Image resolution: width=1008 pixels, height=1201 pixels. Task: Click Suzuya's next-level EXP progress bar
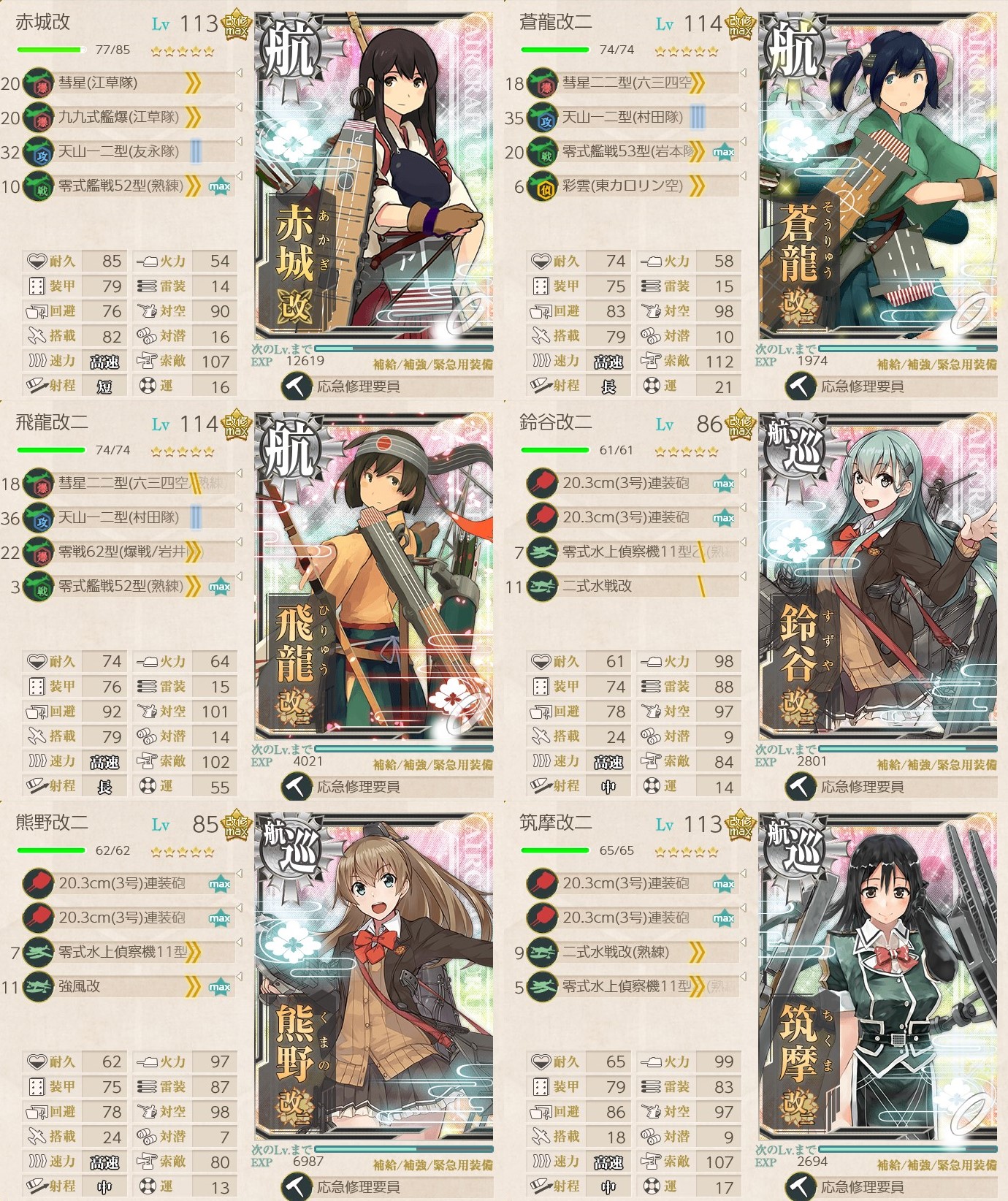pos(907,749)
